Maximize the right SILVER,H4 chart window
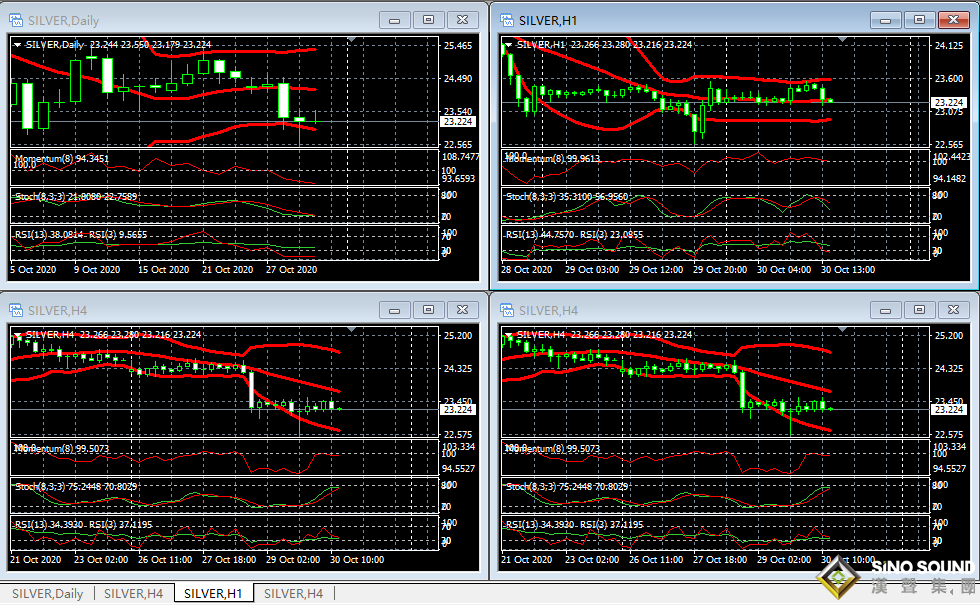980x605 pixels. coord(919,310)
